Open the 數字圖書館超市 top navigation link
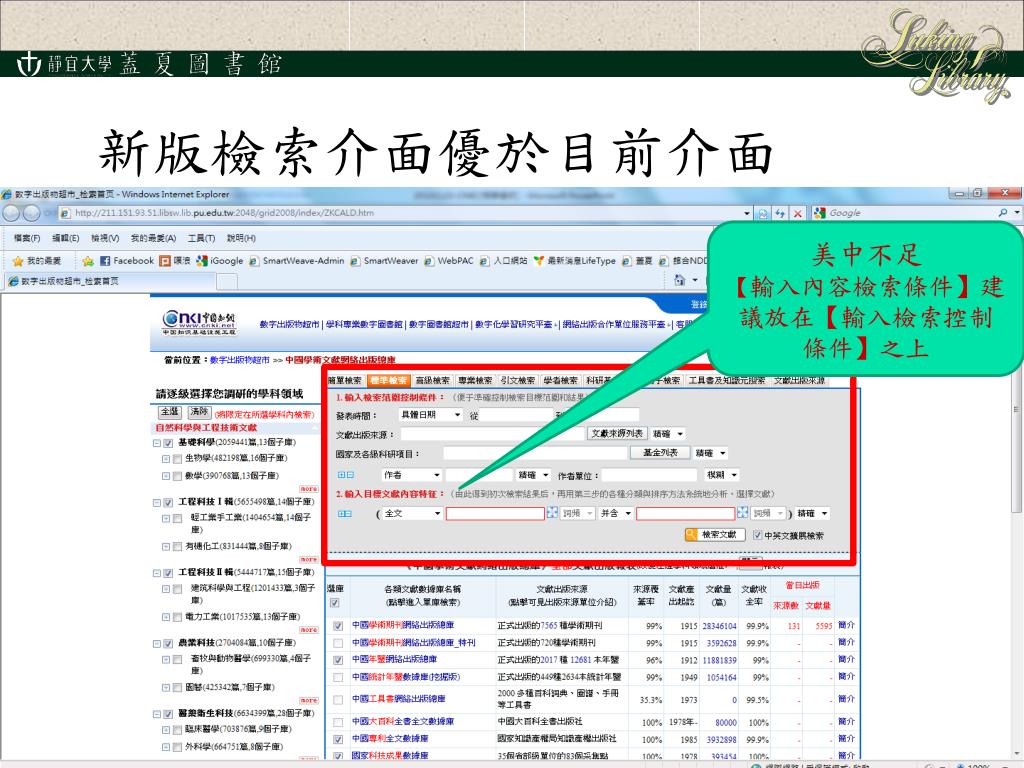Image resolution: width=1024 pixels, height=768 pixels. tap(439, 324)
